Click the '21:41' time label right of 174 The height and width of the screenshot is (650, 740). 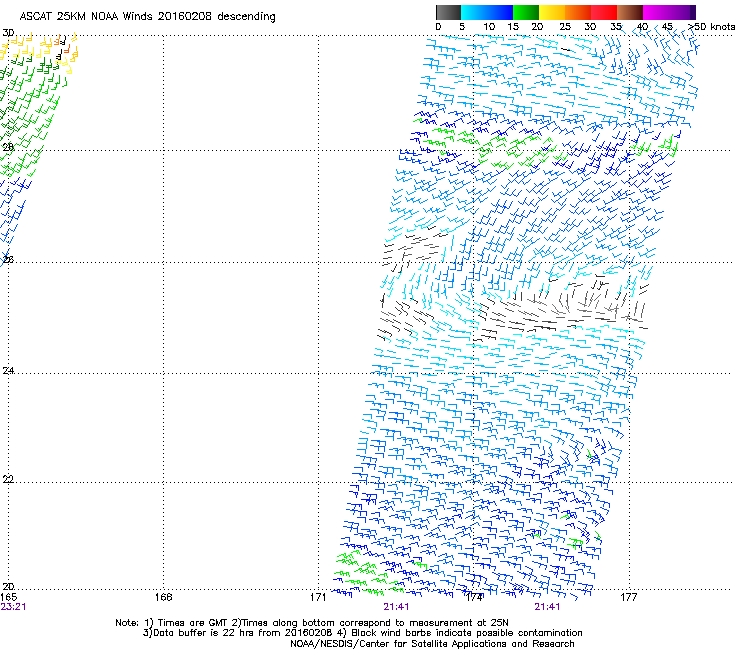[547, 607]
